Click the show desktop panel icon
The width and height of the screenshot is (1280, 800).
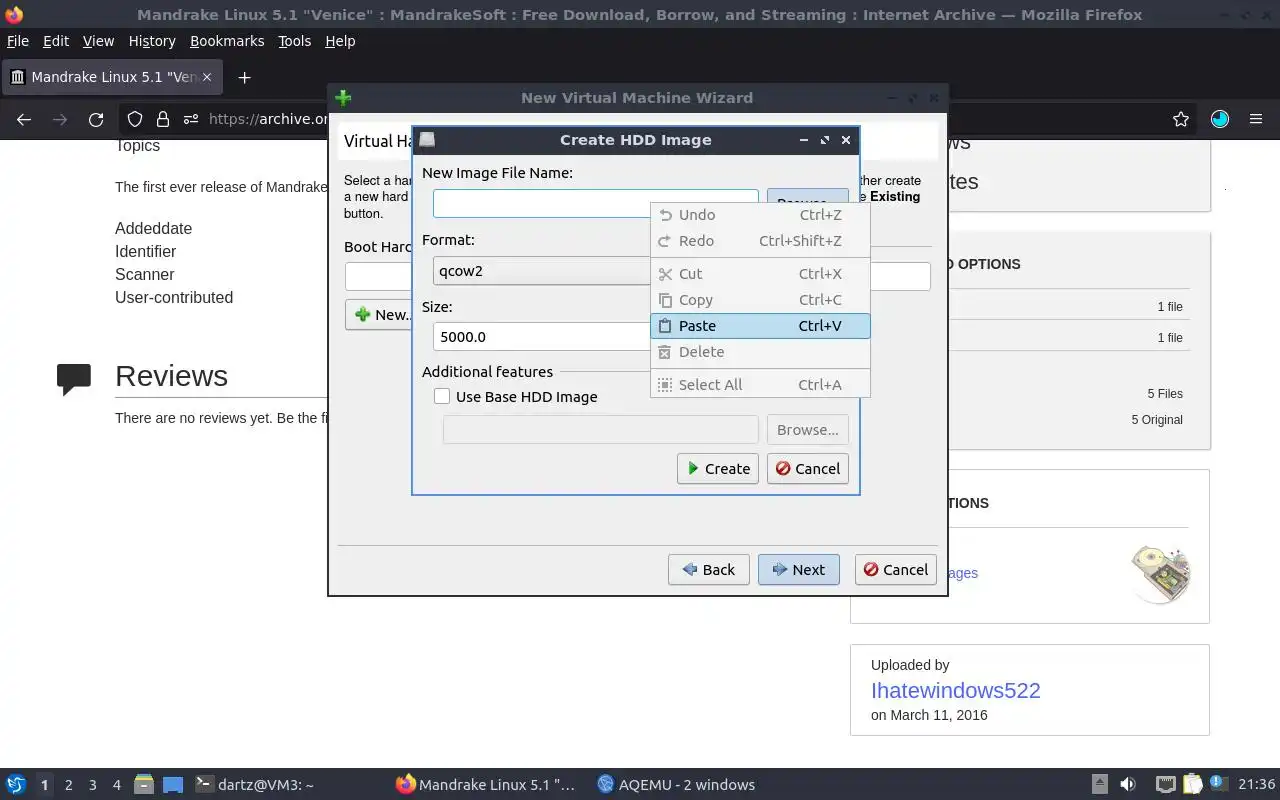click(173, 785)
